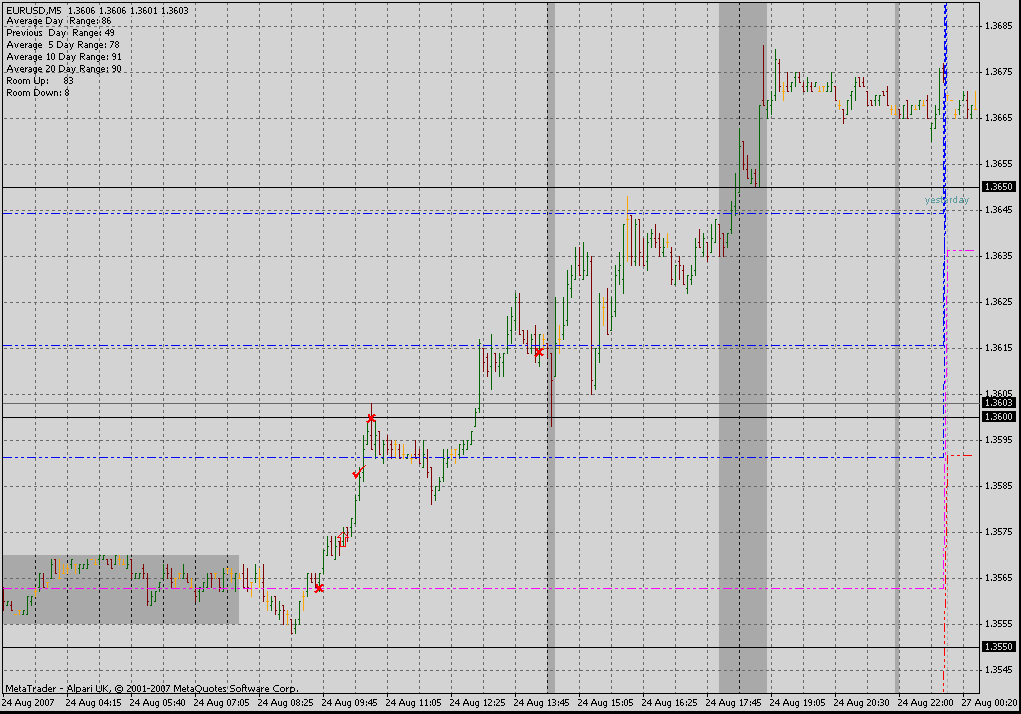Image resolution: width=1021 pixels, height=714 pixels.
Task: Click the "24 Aug 08:25" time axis label
Action: [285, 703]
